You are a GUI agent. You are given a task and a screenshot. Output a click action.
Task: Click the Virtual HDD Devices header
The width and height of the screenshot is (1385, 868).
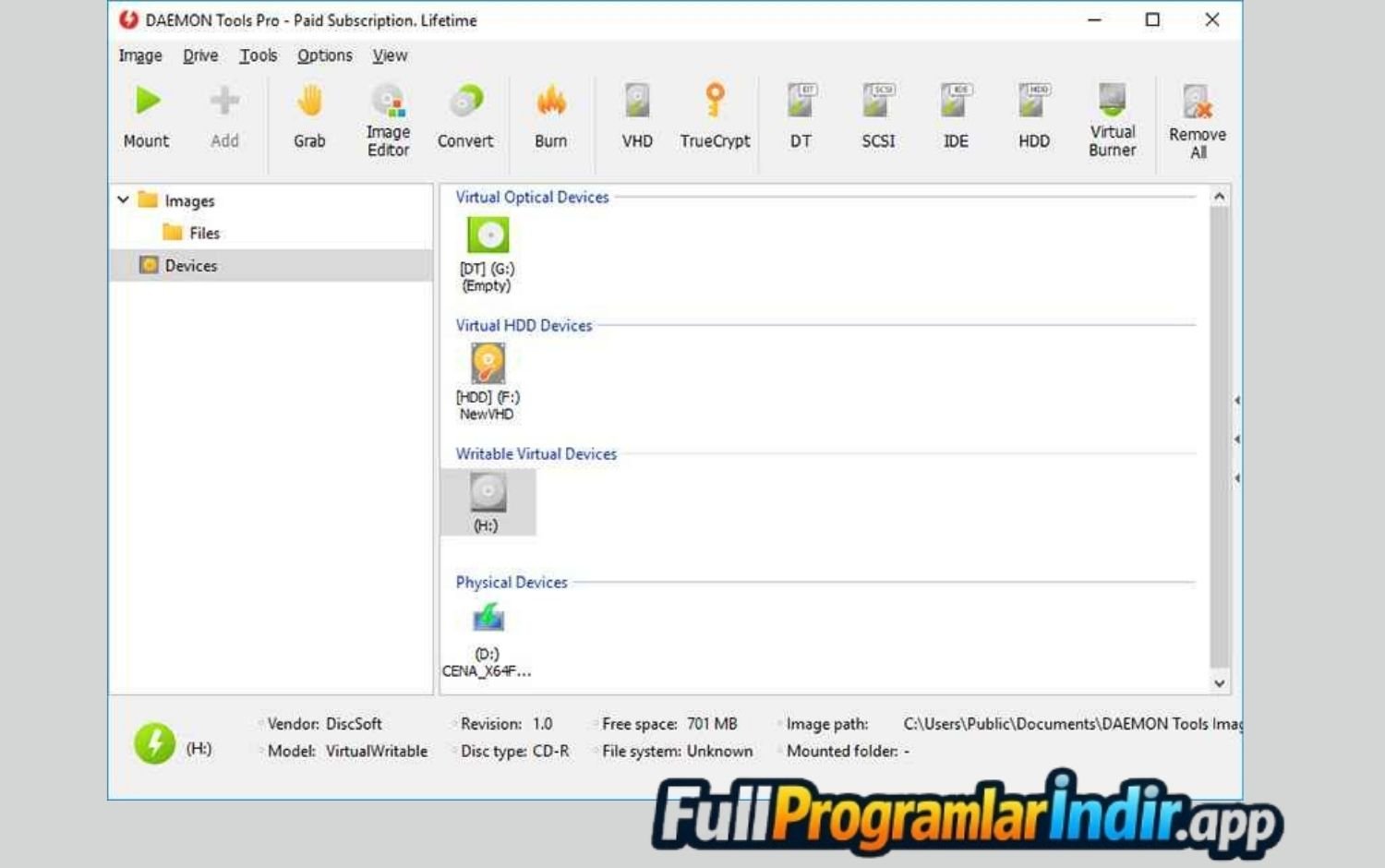coord(524,325)
